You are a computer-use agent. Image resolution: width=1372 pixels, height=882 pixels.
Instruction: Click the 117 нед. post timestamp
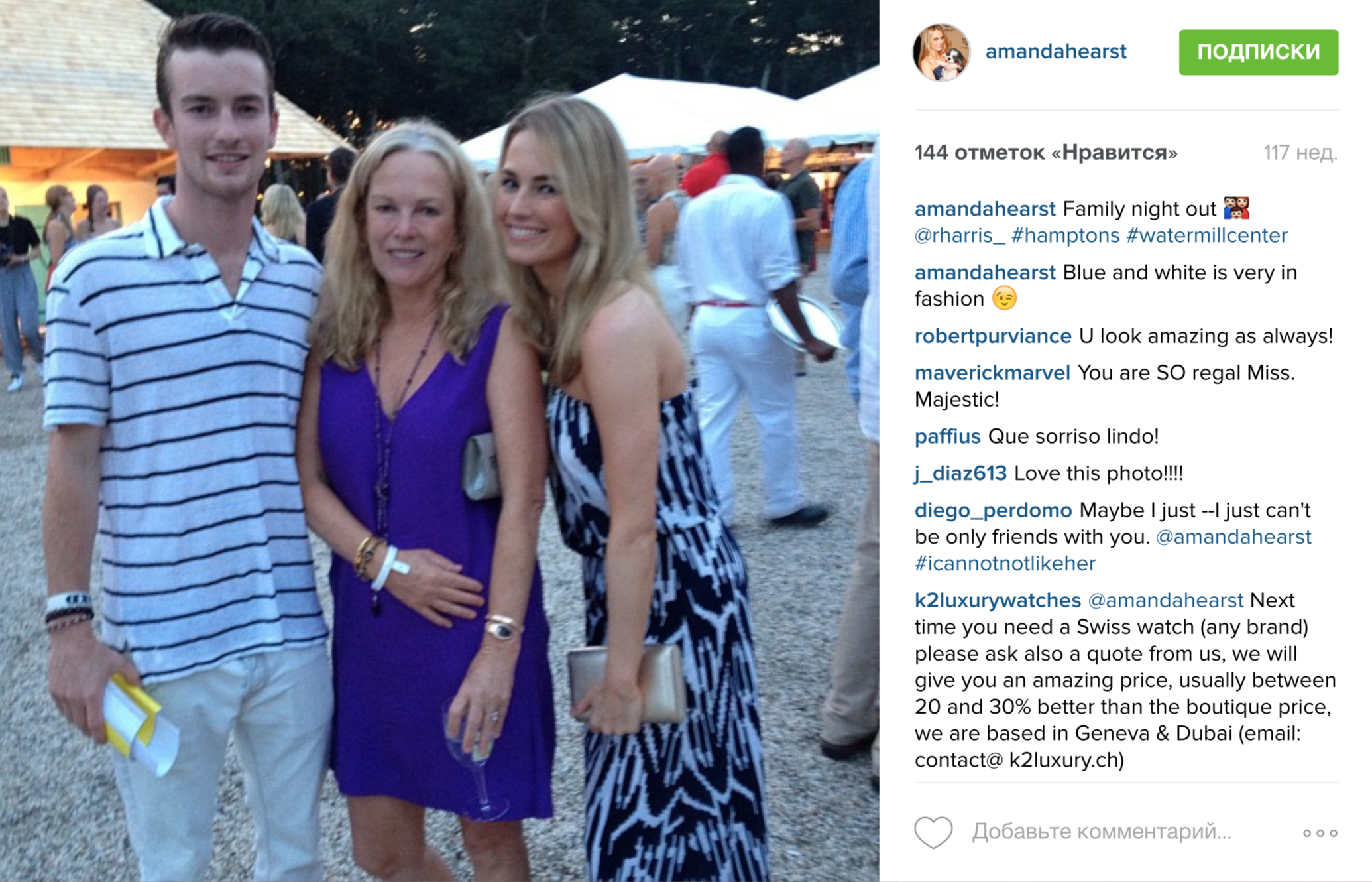tap(1300, 153)
